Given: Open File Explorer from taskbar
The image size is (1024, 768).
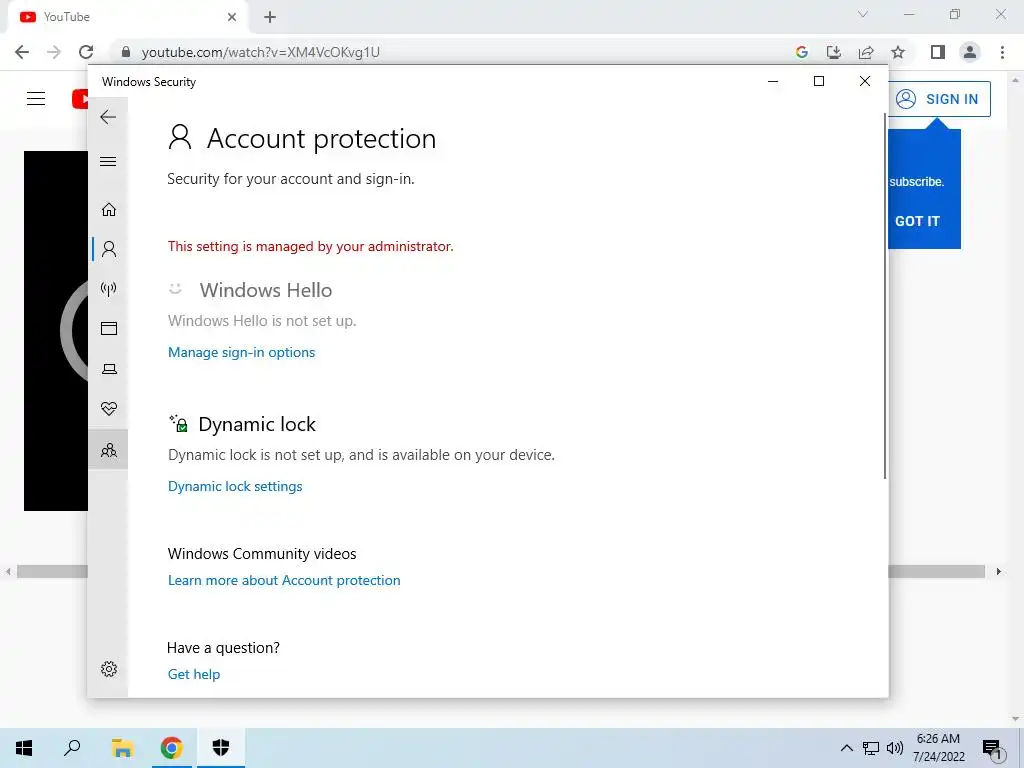Looking at the screenshot, I should click(122, 748).
